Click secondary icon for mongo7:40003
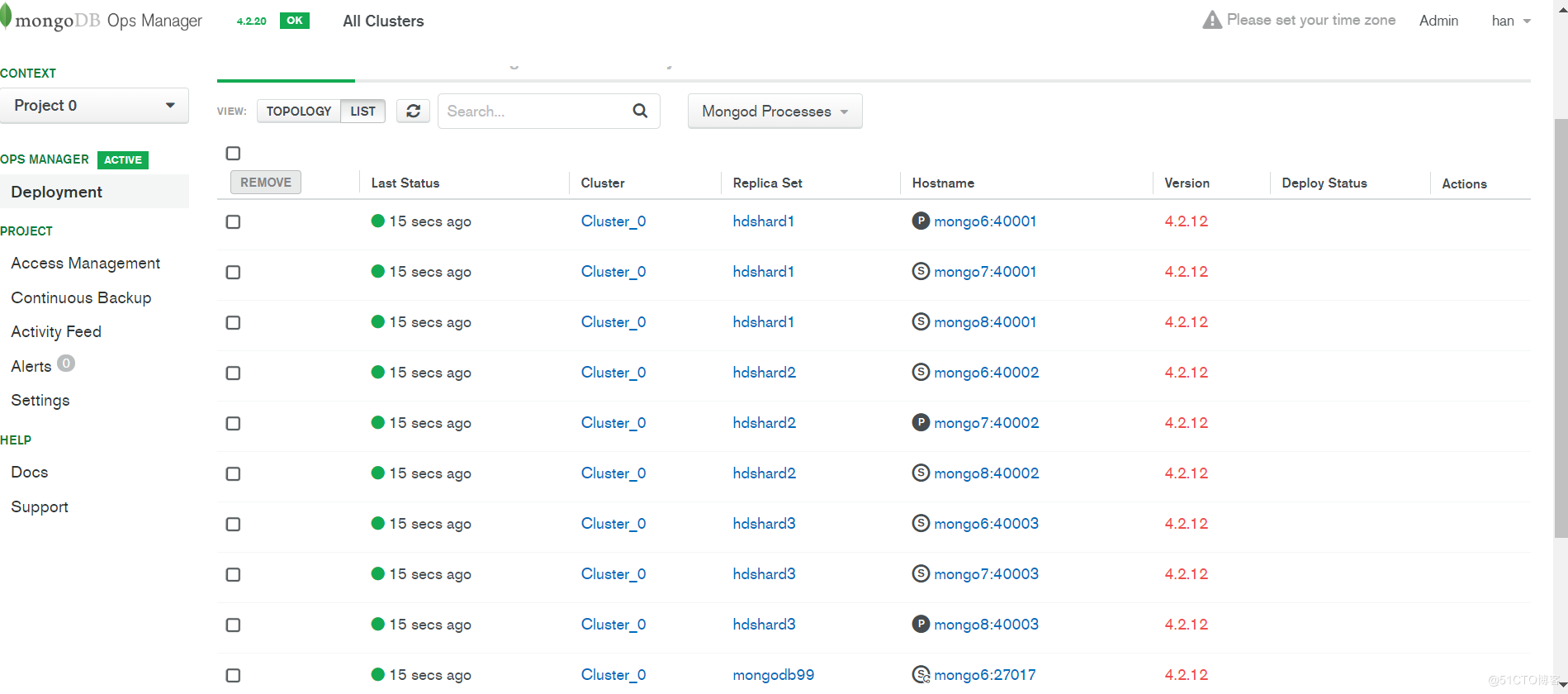This screenshot has height=694, width=1568. tap(921, 573)
